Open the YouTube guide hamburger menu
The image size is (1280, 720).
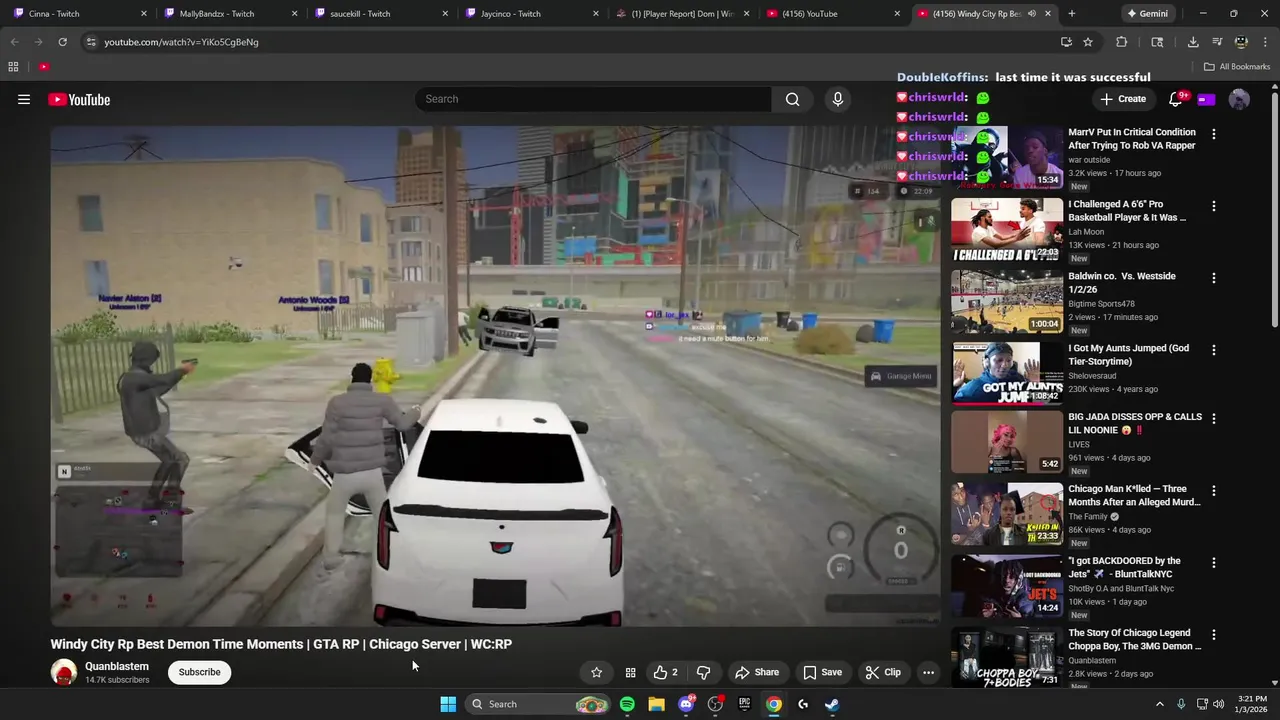(24, 99)
